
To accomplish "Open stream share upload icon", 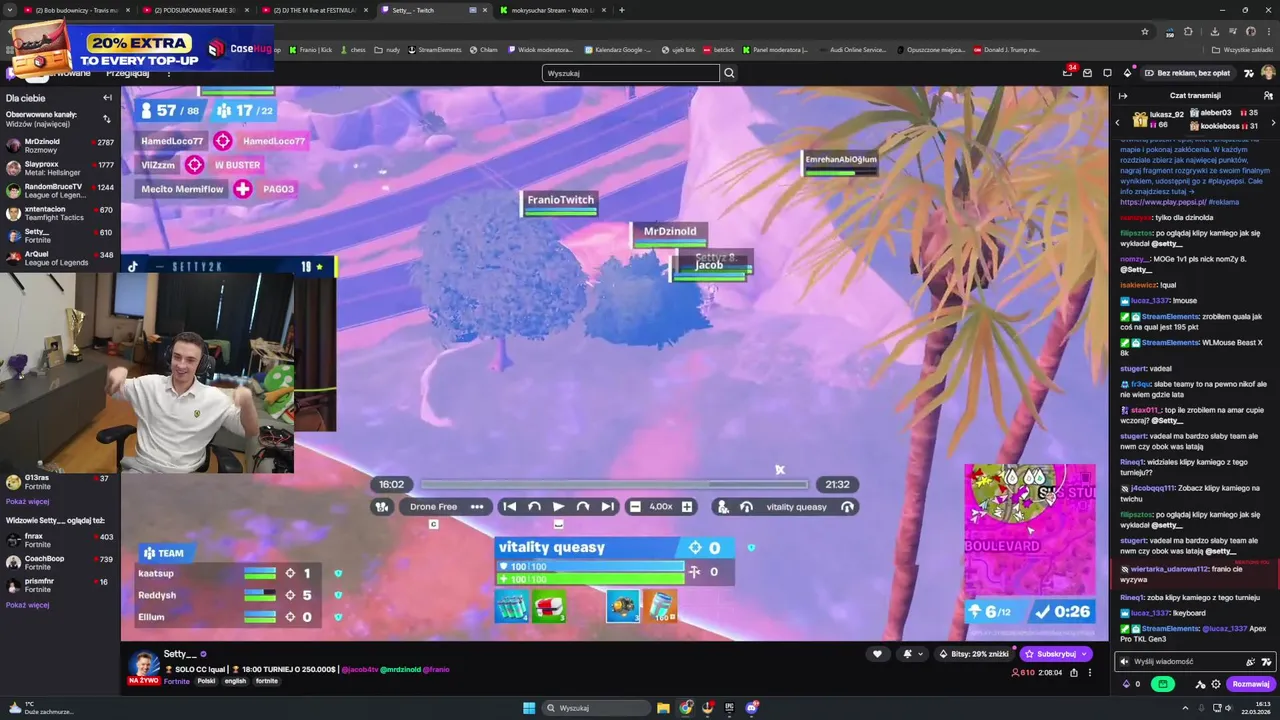I will click(x=1074, y=673).
